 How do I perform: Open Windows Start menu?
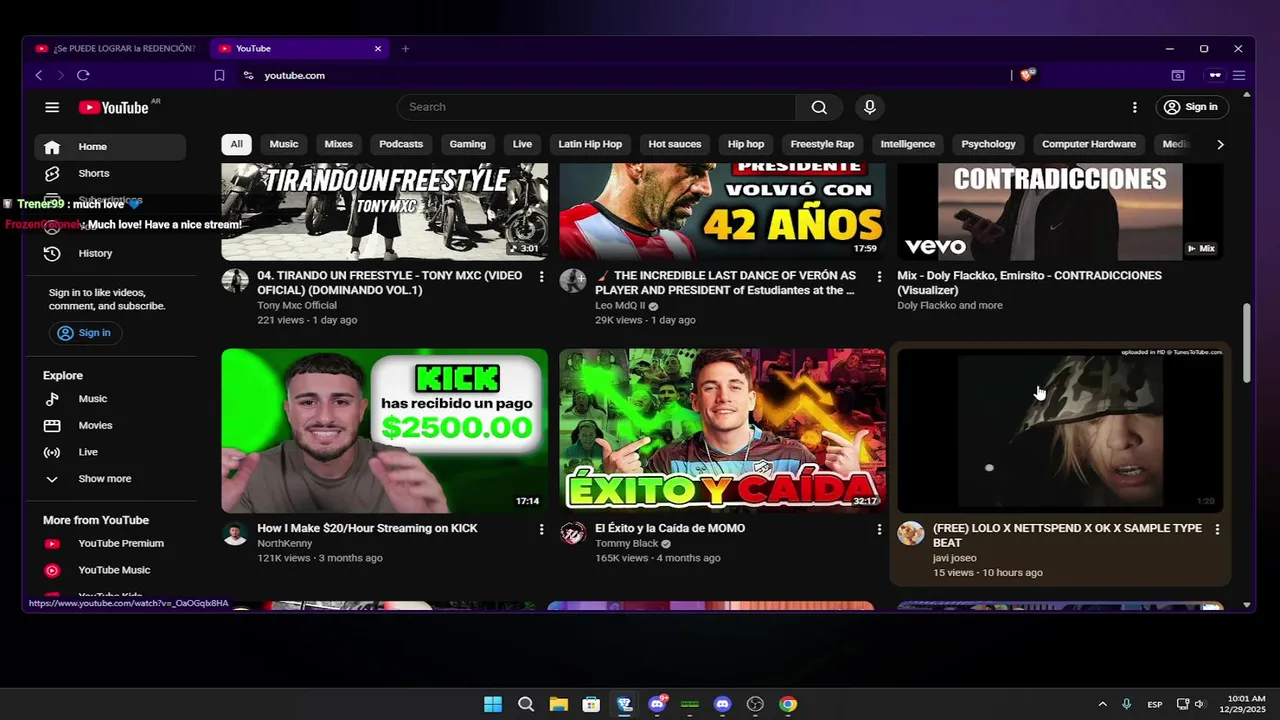pos(493,704)
